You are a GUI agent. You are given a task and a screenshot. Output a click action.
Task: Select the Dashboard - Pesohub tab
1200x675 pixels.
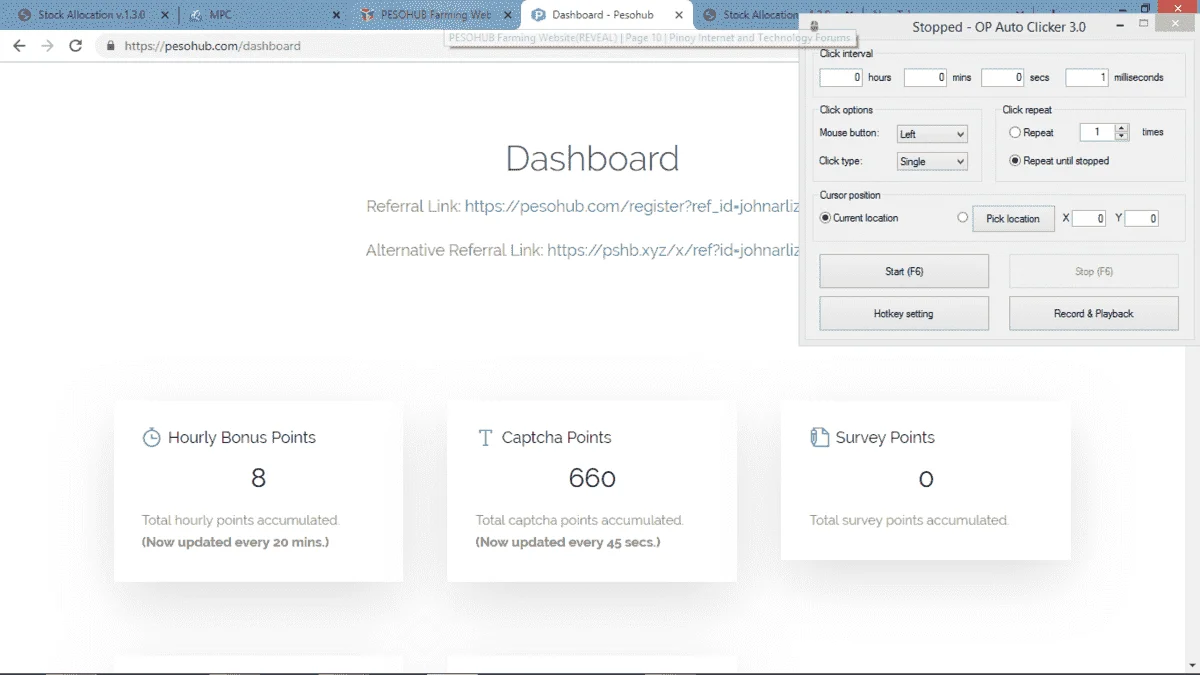(606, 15)
